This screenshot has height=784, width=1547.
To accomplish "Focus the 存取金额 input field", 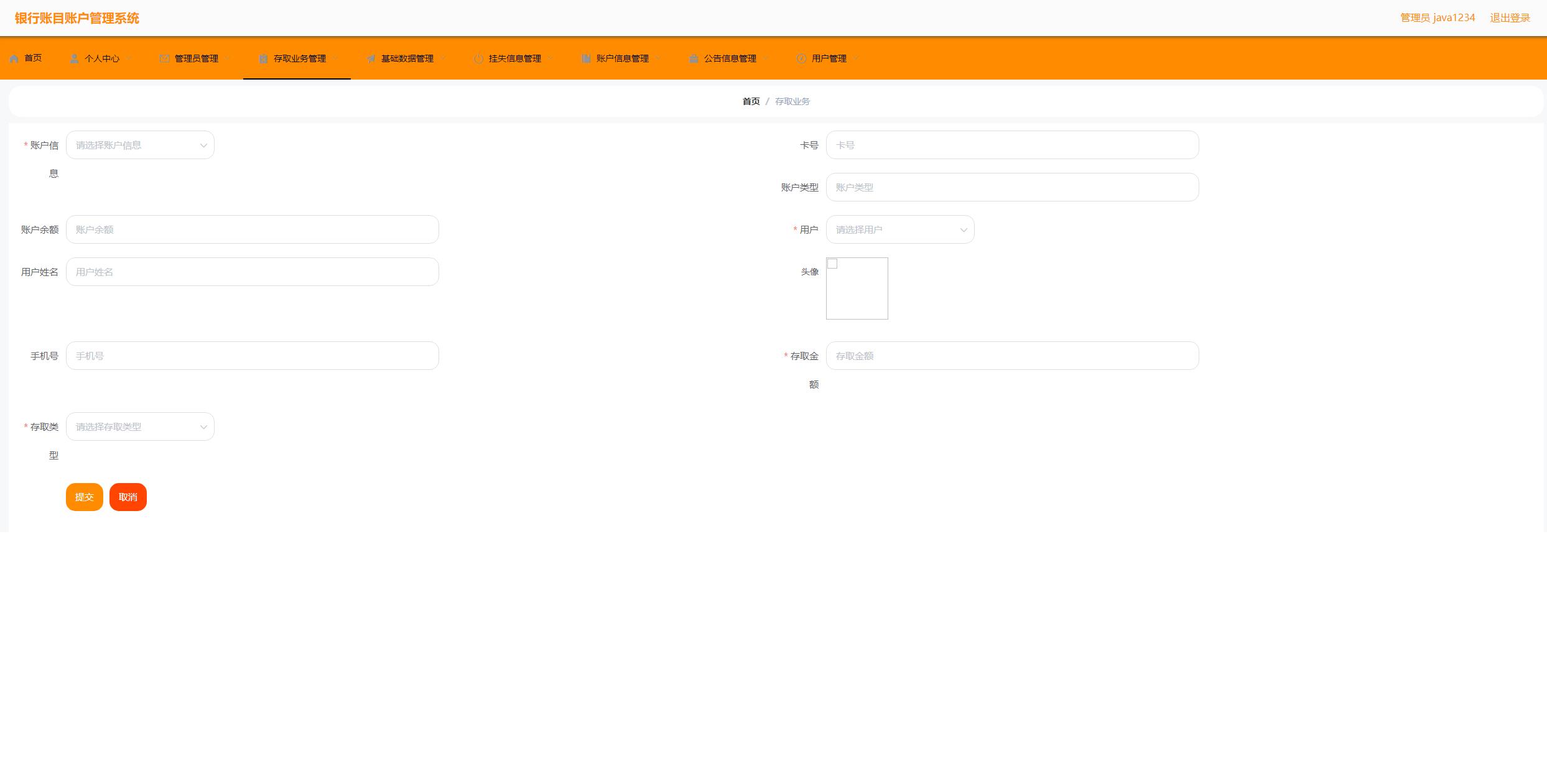I will coord(1011,356).
